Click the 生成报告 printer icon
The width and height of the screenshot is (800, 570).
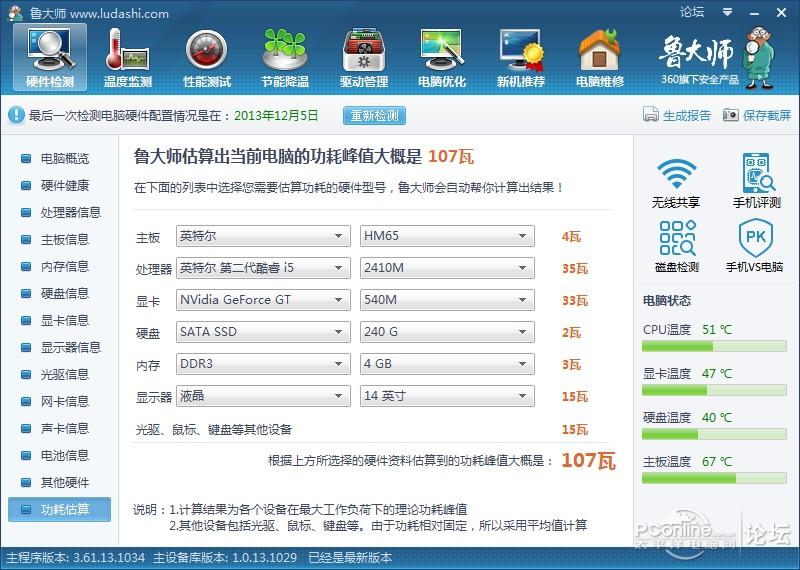[651, 115]
